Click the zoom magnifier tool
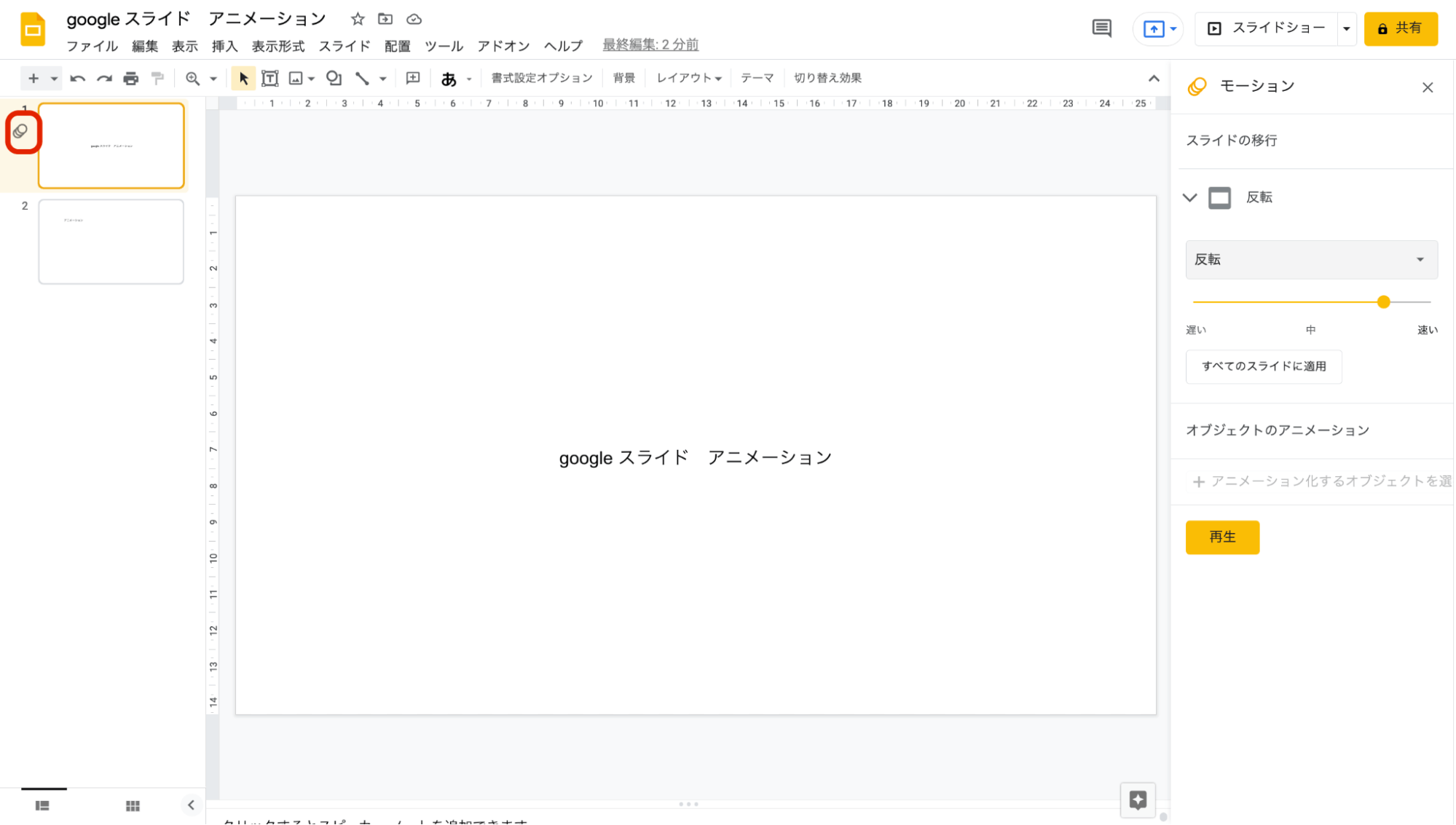The image size is (1456, 825). click(192, 78)
